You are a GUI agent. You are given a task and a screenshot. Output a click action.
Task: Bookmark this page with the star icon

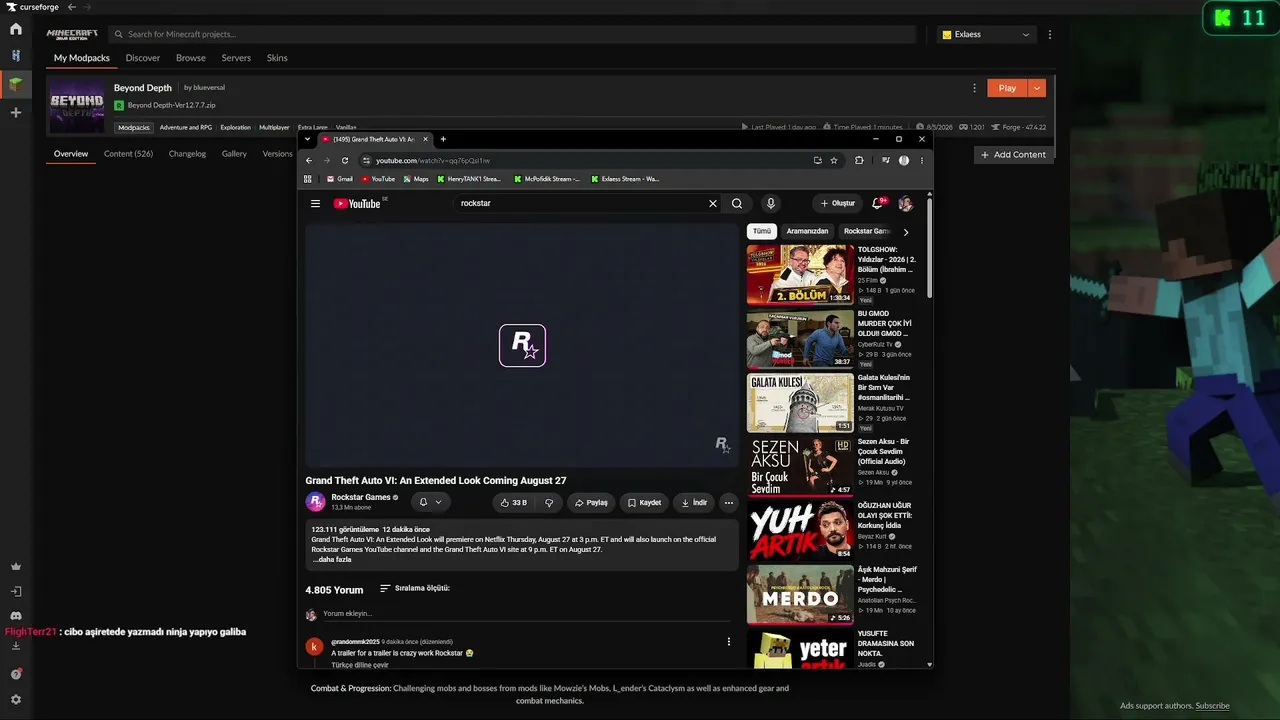click(834, 160)
